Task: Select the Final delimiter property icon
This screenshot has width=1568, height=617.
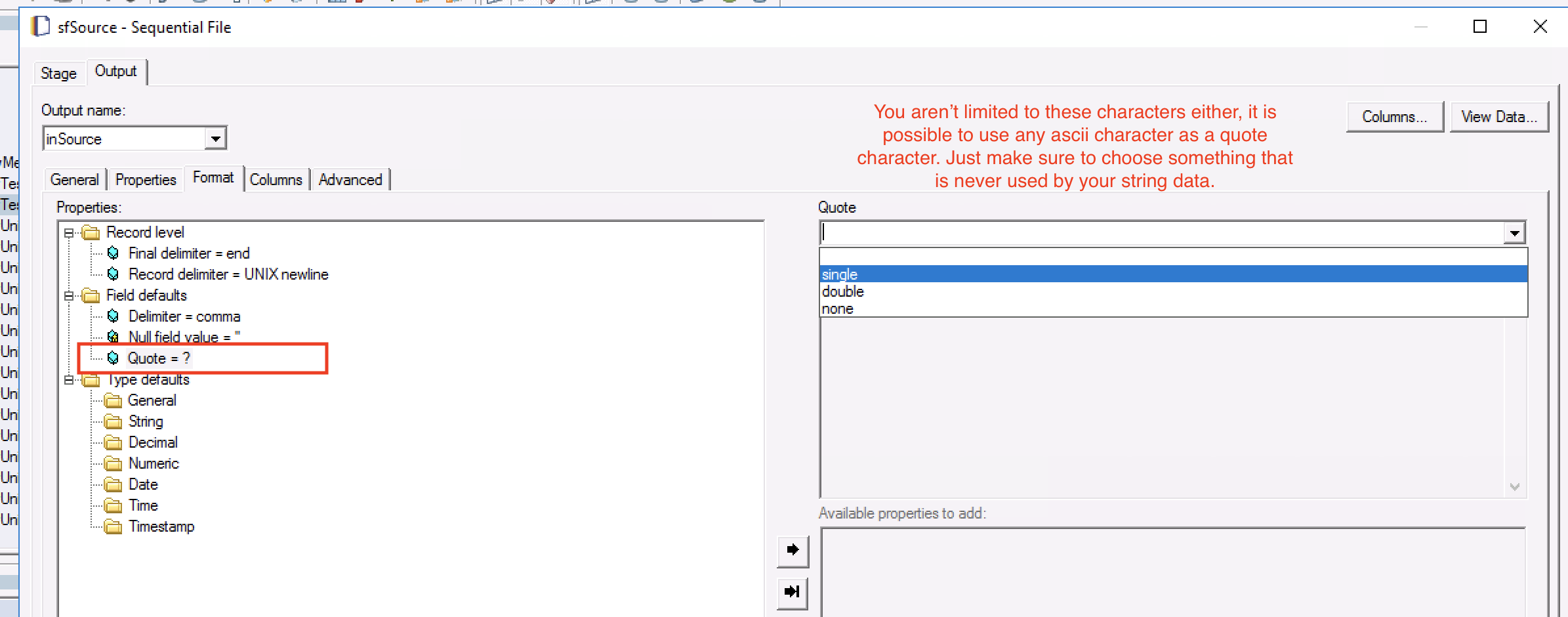Action: (x=113, y=253)
